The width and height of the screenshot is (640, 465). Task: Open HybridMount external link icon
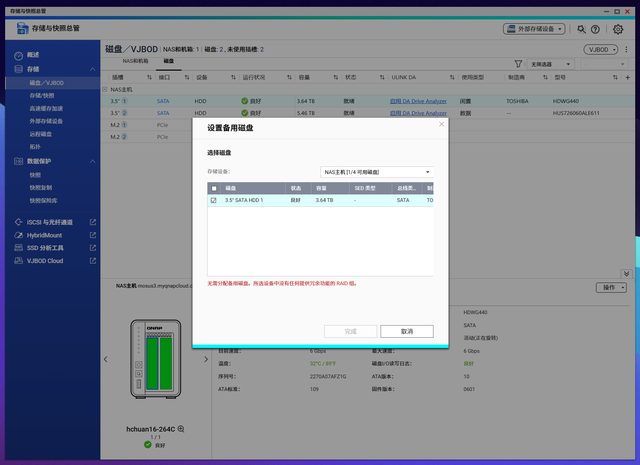click(93, 235)
